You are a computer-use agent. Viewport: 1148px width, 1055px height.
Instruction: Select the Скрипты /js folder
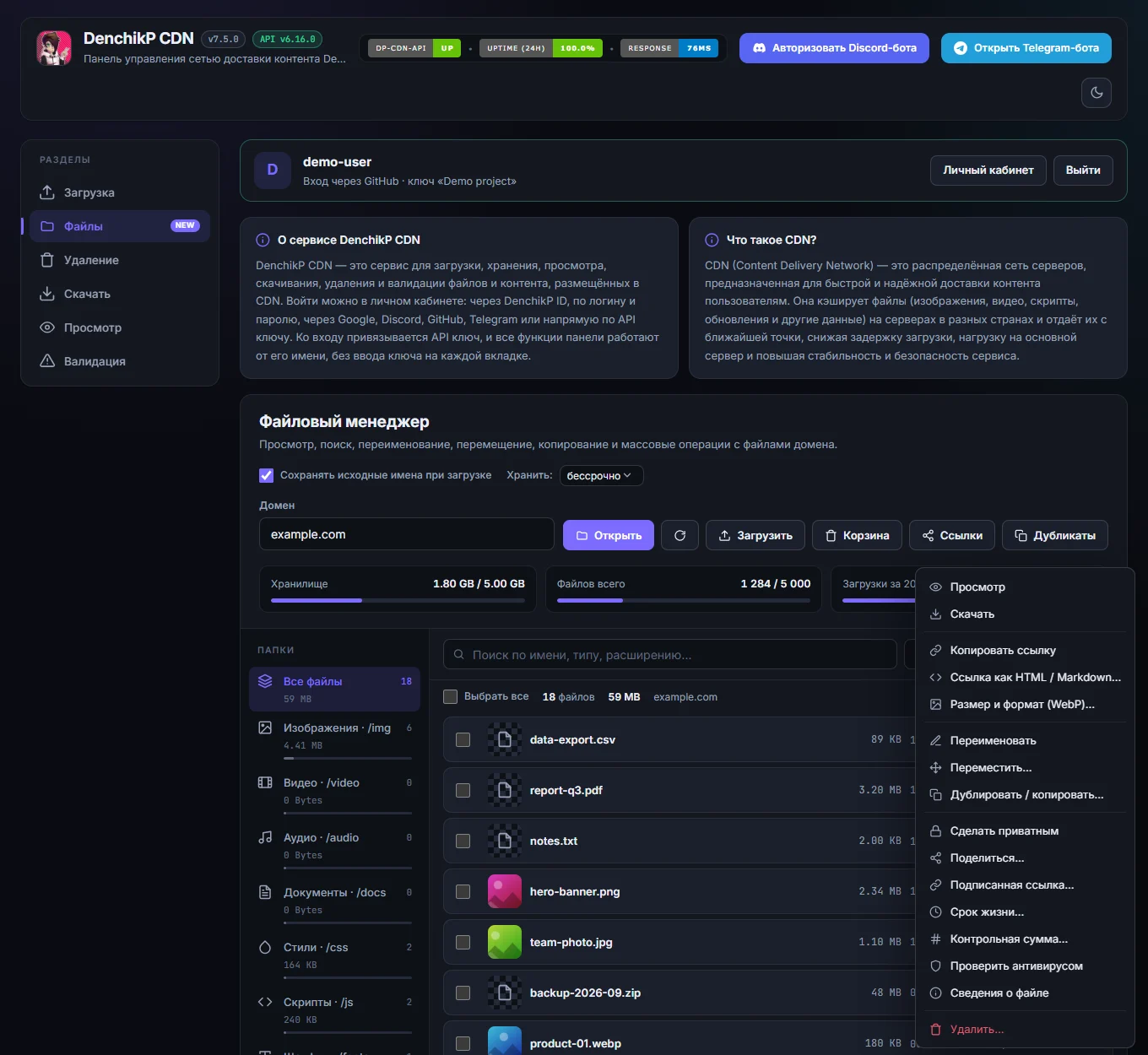pyautogui.click(x=335, y=1010)
